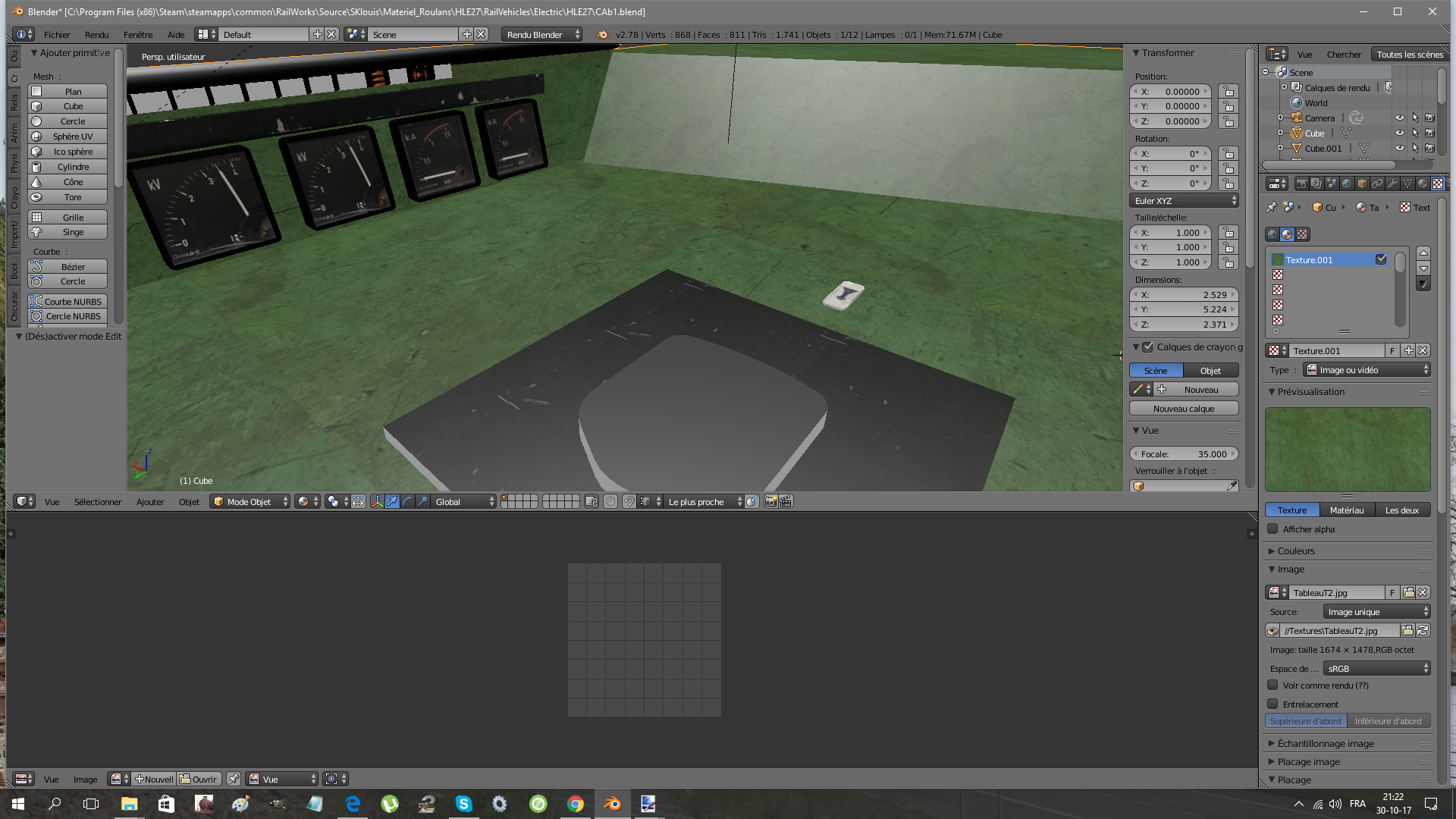Open Sélectionner menu in 3D view header

point(98,501)
